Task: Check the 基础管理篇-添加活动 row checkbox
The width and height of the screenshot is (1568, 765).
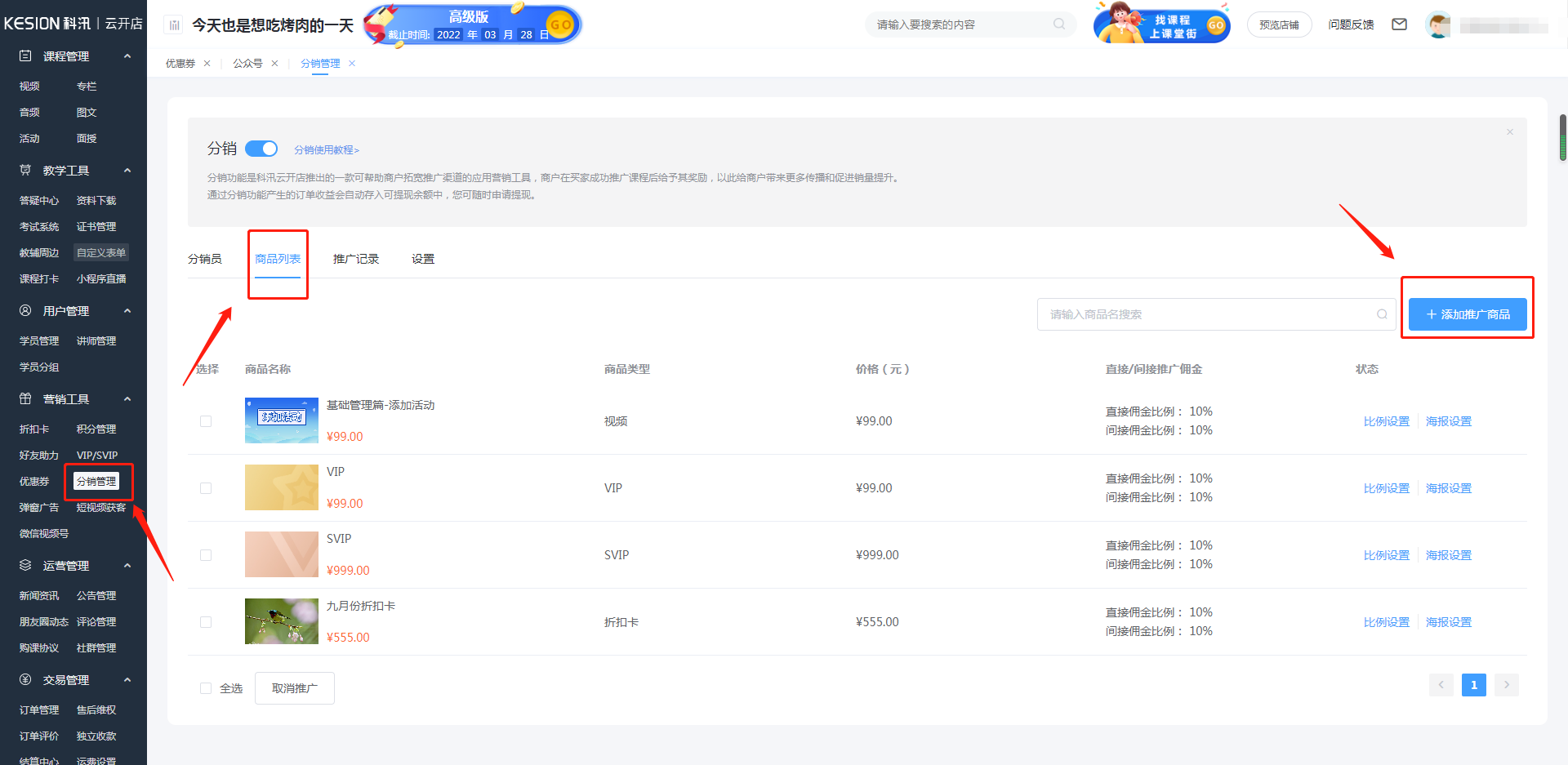Action: 206,421
